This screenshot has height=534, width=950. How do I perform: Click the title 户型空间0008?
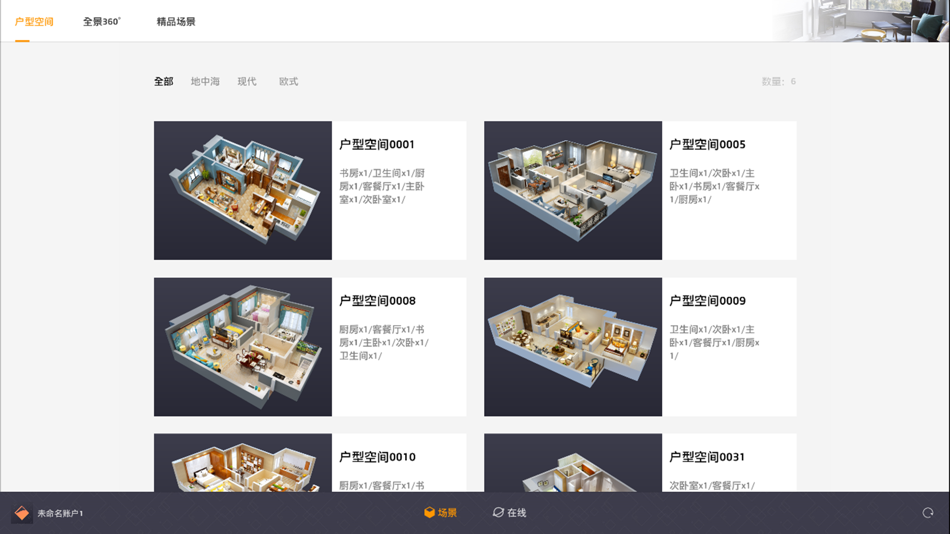click(x=377, y=301)
